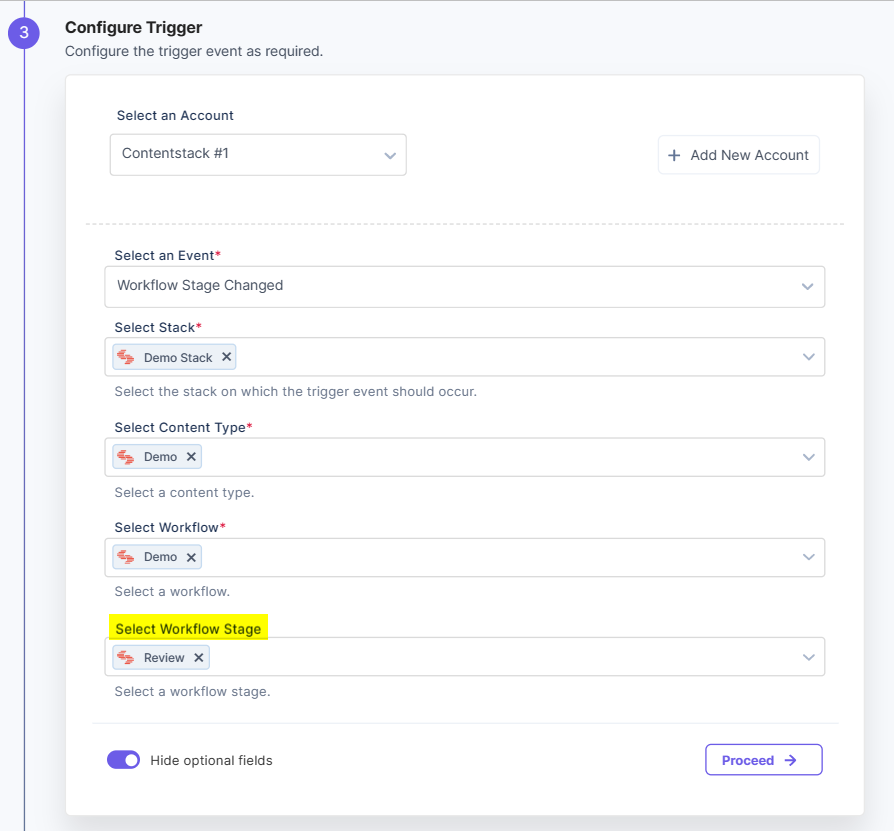Click the plus icon beside Add New Account
This screenshot has width=894, height=831.
point(674,155)
